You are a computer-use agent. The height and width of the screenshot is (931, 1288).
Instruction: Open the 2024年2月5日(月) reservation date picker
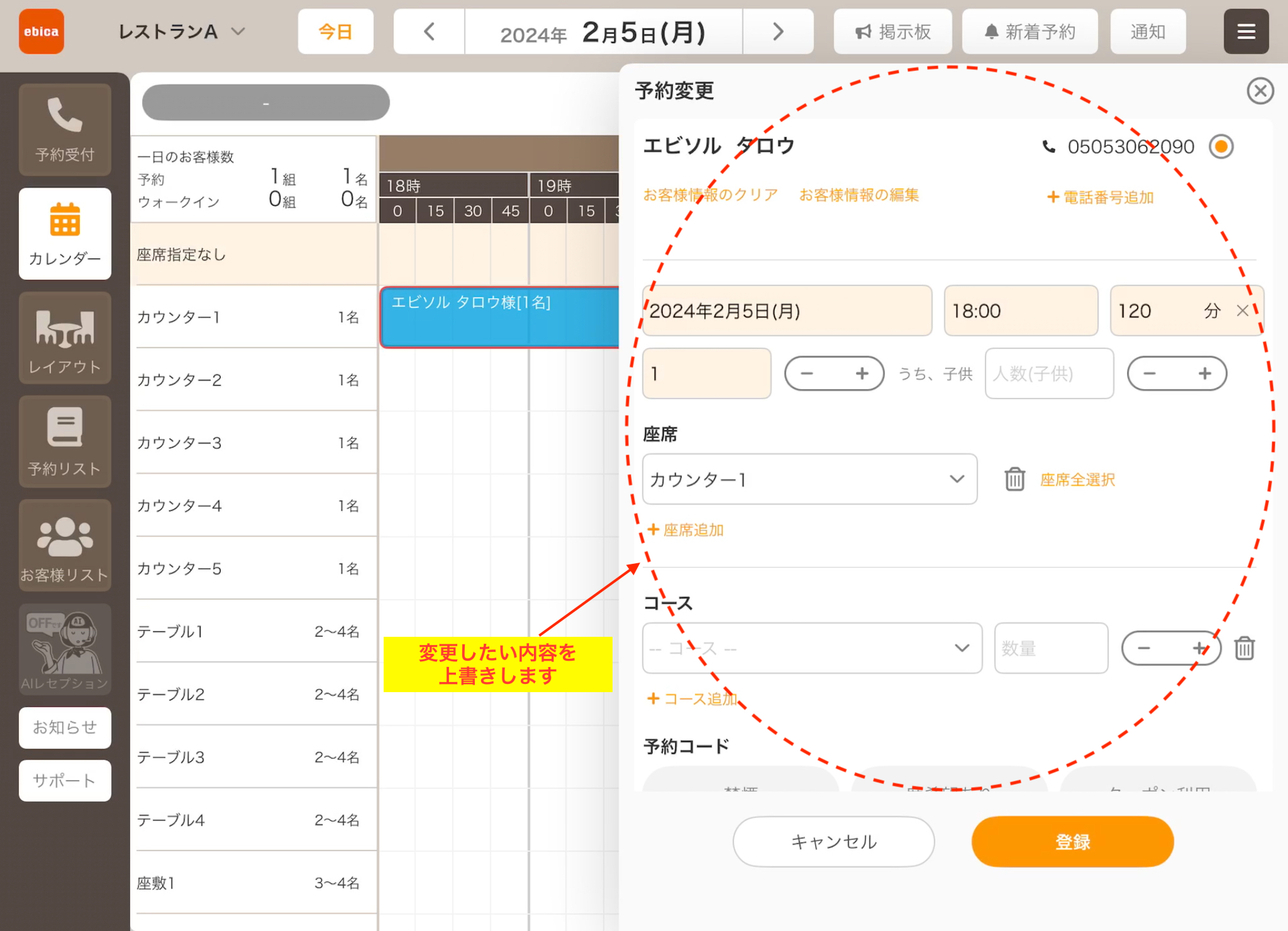tap(787, 311)
